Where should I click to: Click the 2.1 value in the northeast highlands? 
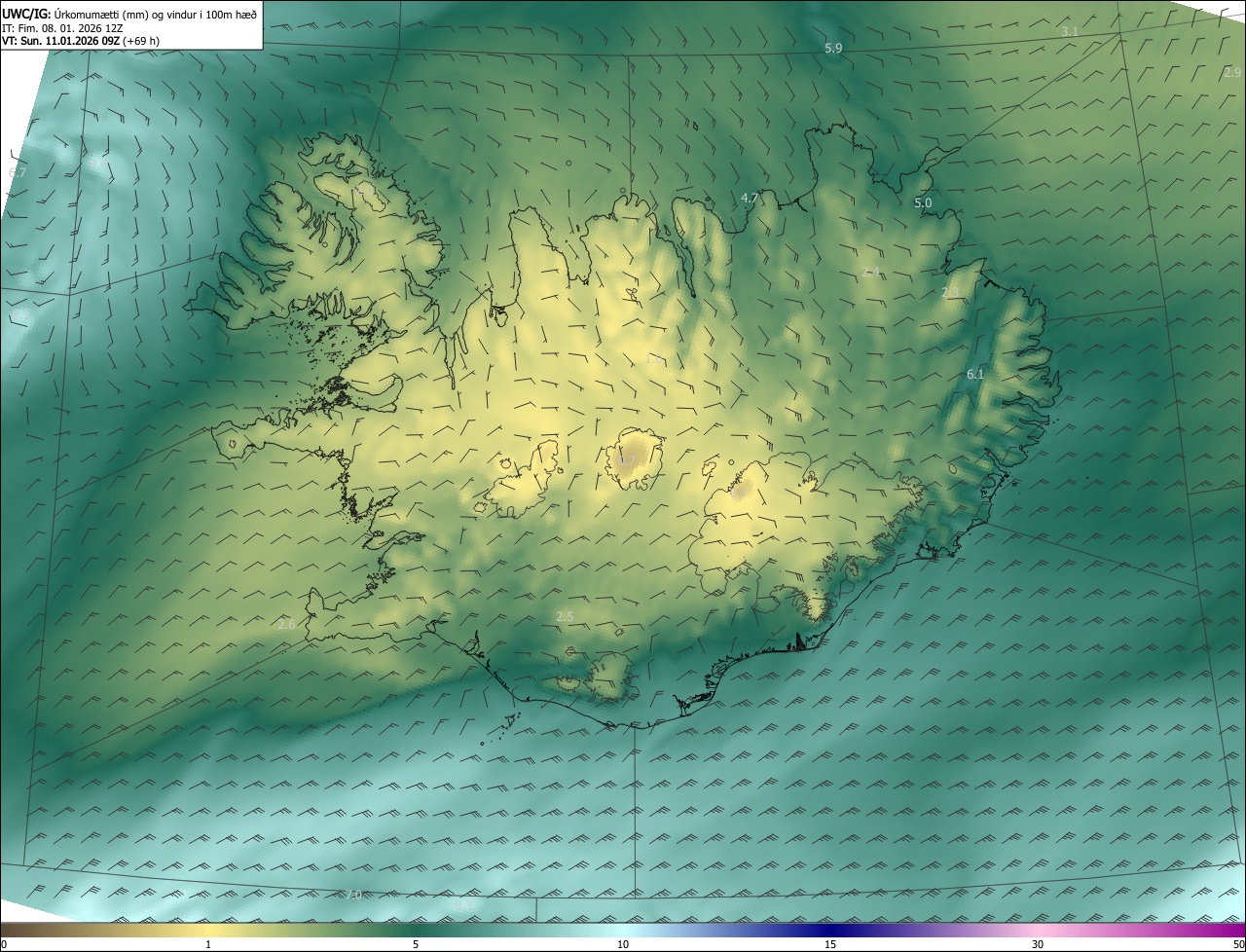coord(871,272)
